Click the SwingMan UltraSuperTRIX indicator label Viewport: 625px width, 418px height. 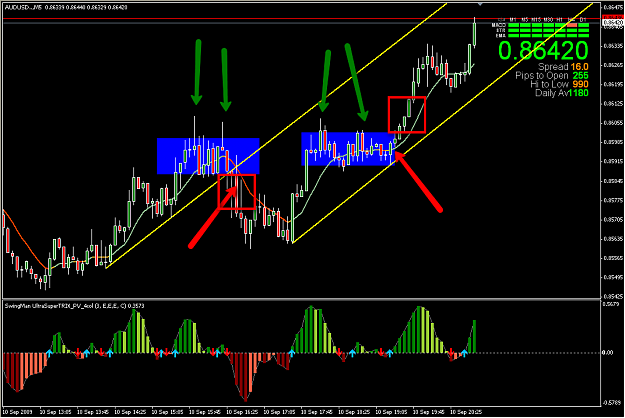[75, 306]
